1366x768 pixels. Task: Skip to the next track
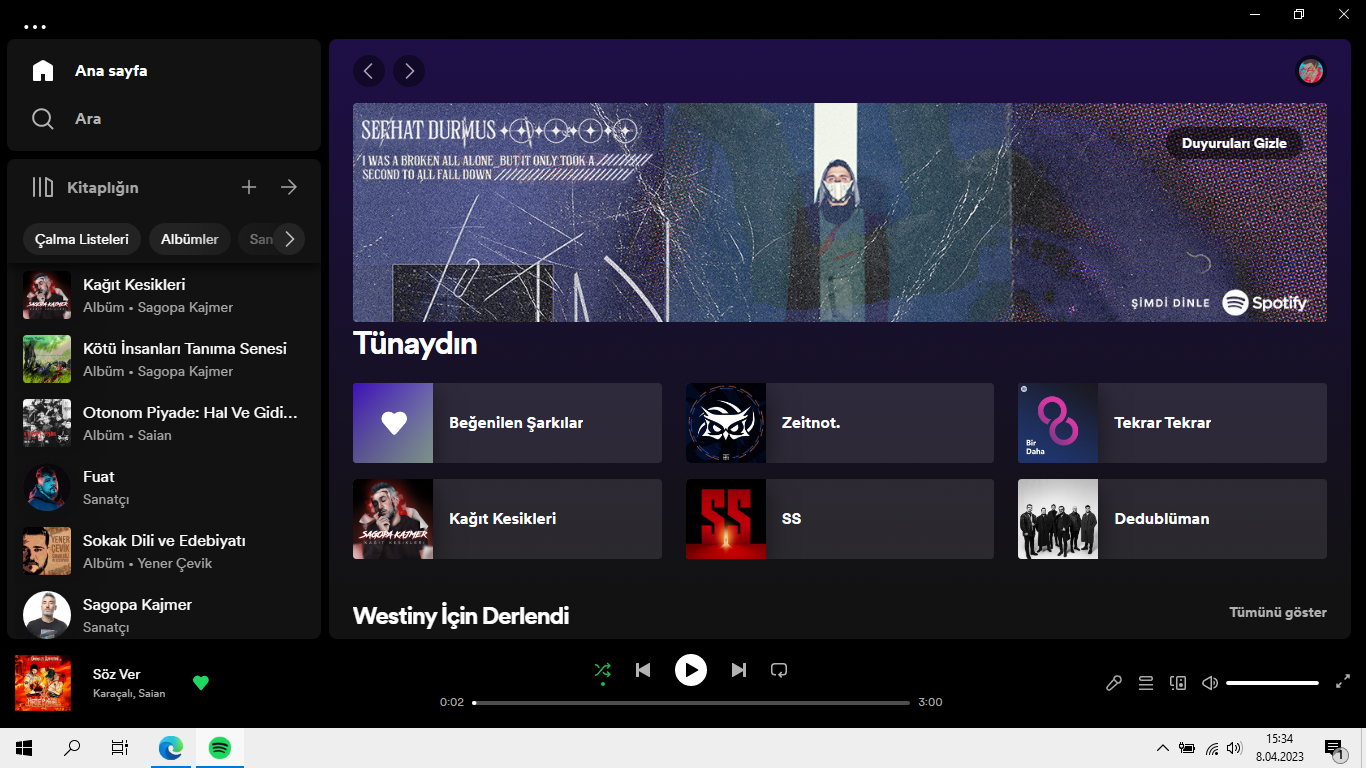(x=739, y=670)
